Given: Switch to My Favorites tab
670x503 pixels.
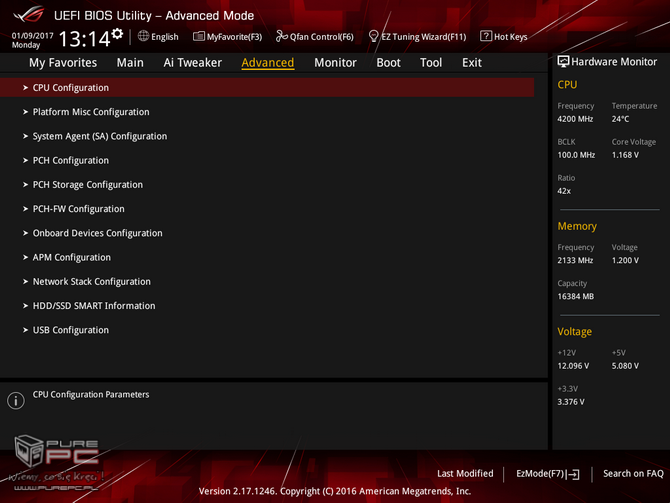Looking at the screenshot, I should click(63, 63).
